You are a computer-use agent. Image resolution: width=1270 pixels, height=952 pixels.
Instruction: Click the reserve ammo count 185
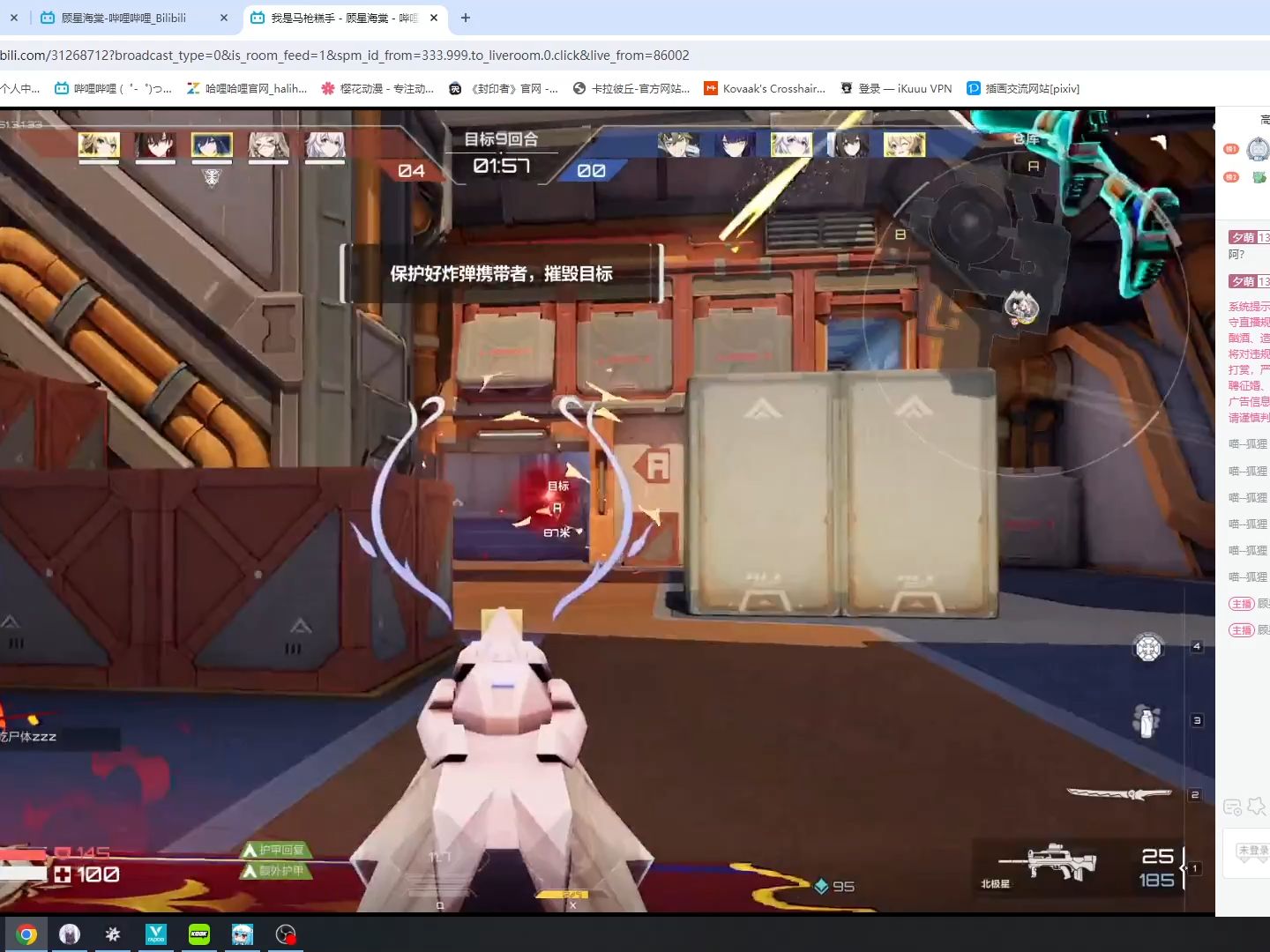pyautogui.click(x=1156, y=880)
